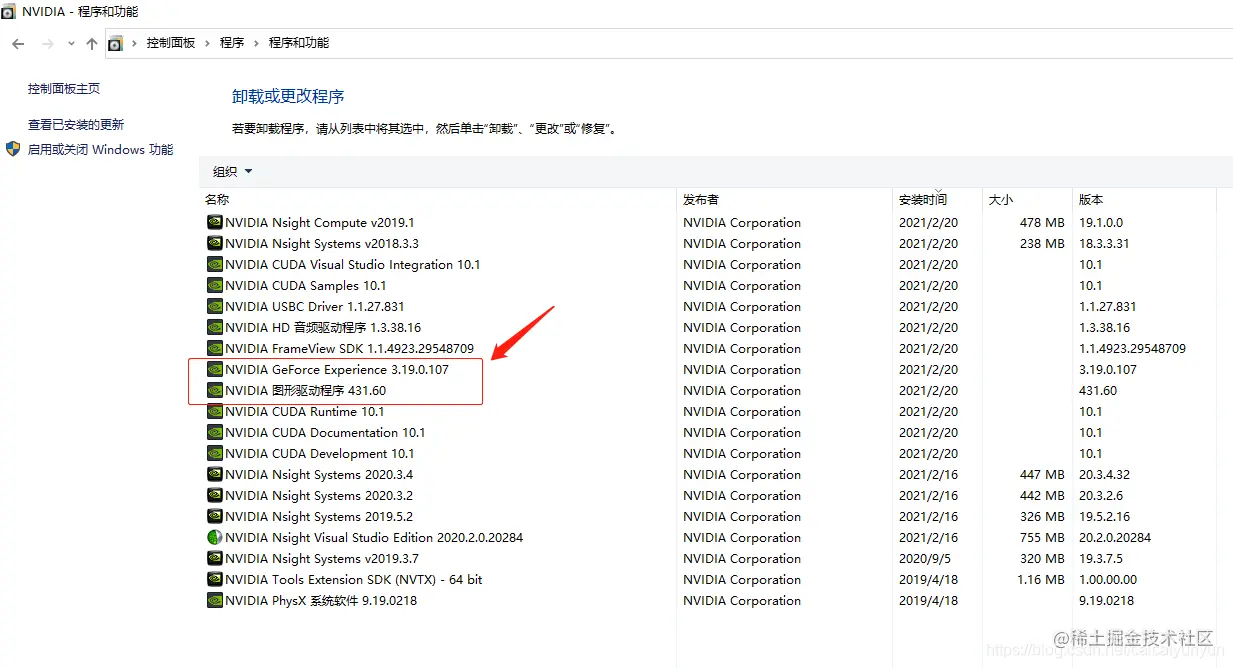
Task: Select NVIDIA CUDA Runtime 10.1 name
Action: [x=305, y=412]
